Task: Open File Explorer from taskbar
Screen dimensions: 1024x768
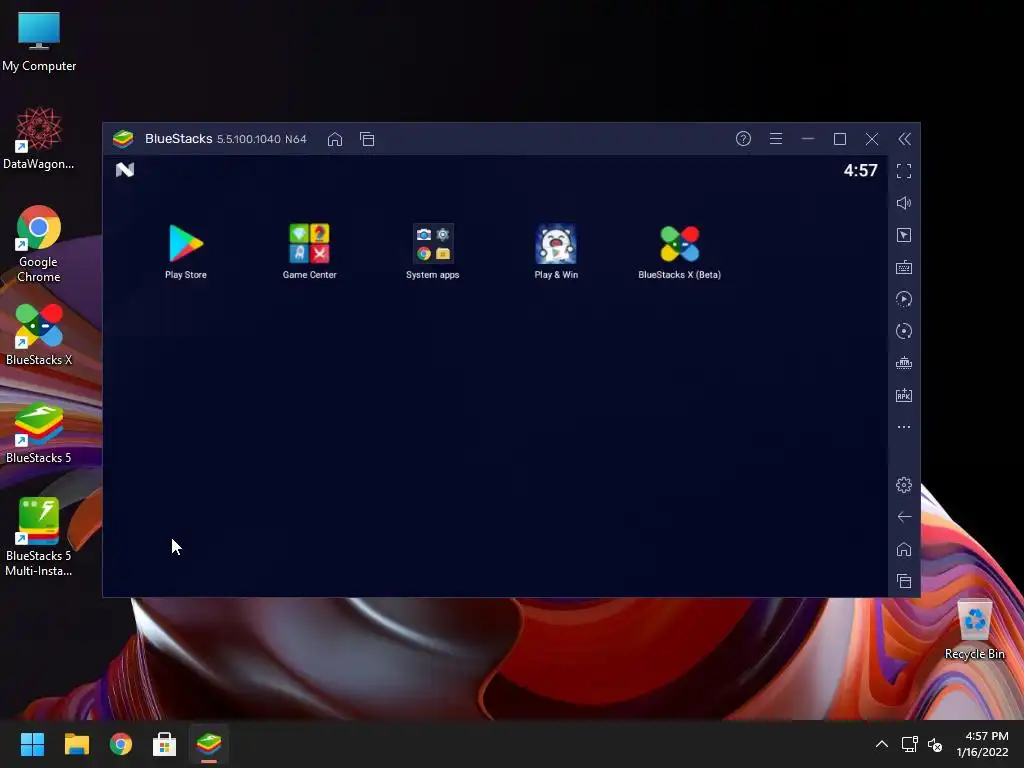Action: tap(76, 744)
